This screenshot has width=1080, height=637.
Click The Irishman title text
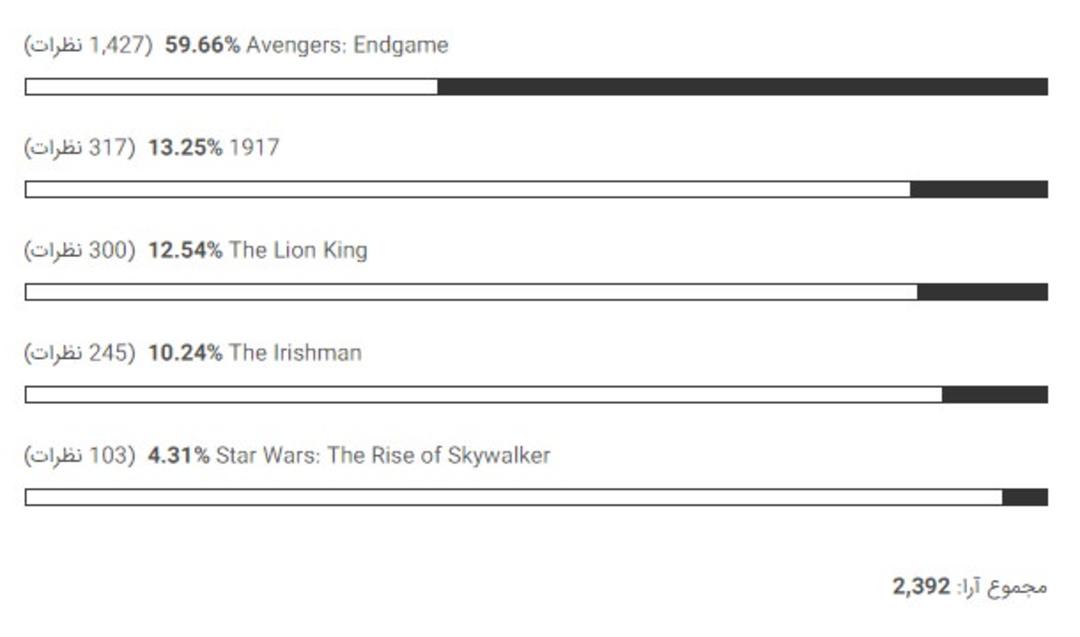(x=295, y=353)
